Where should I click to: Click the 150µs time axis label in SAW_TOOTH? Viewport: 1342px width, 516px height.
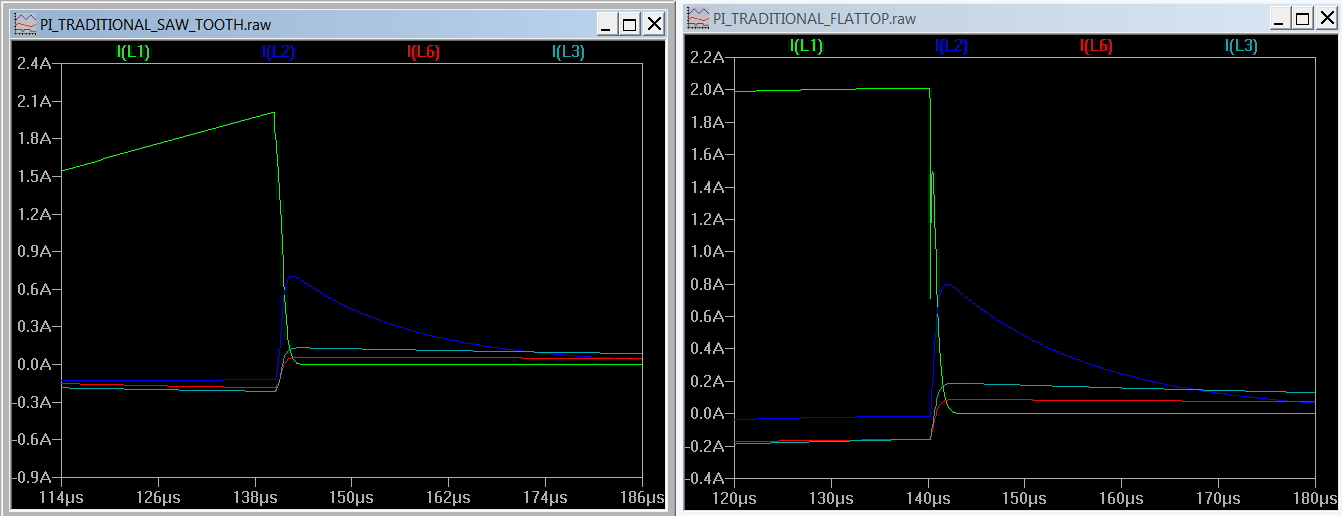[351, 497]
